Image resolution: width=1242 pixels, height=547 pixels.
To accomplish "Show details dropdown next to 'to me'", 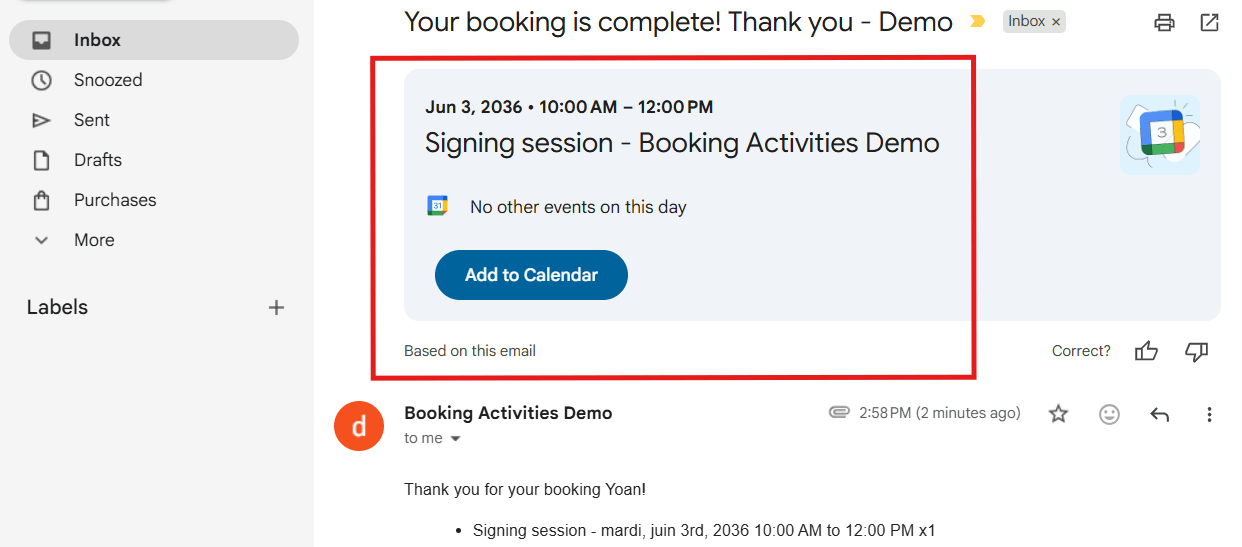I will pos(455,439).
